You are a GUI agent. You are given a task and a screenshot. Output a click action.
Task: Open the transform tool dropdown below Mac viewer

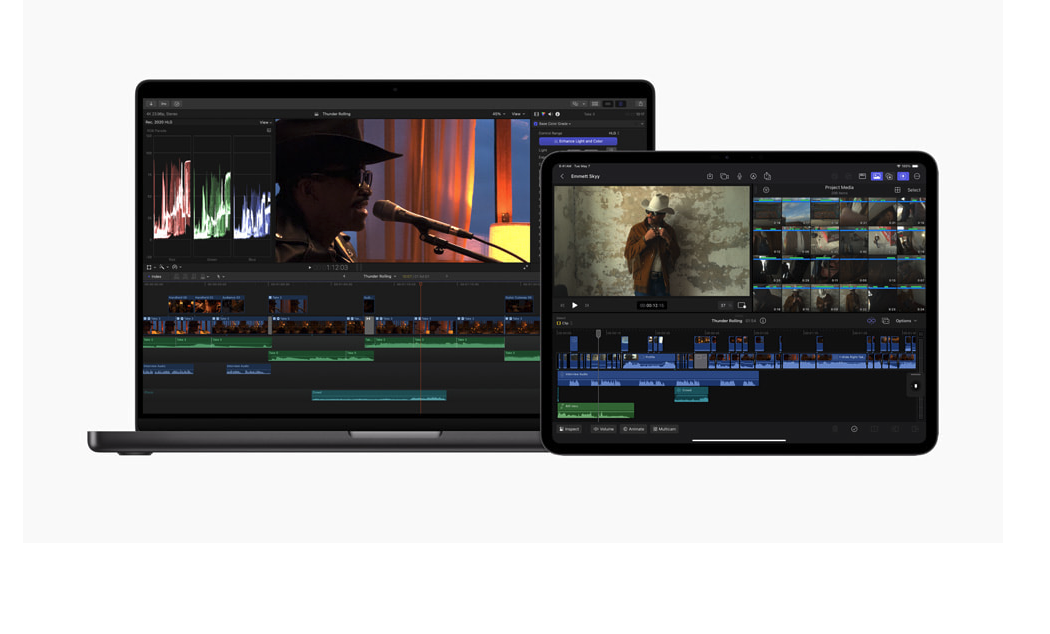pos(151,267)
